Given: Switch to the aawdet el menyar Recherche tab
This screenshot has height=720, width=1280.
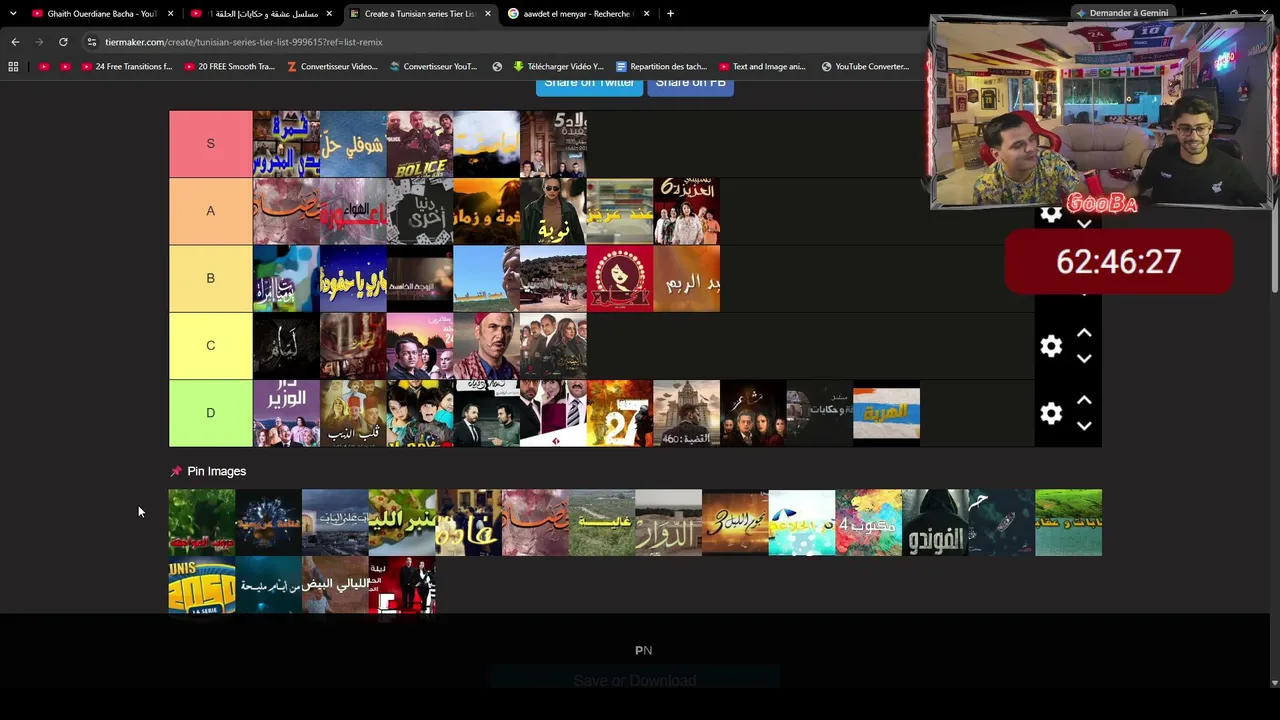Looking at the screenshot, I should (x=579, y=14).
